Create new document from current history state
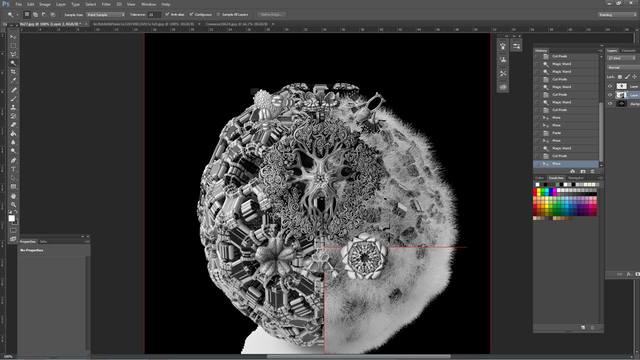Viewport: 640px width, 360px height. (573, 171)
